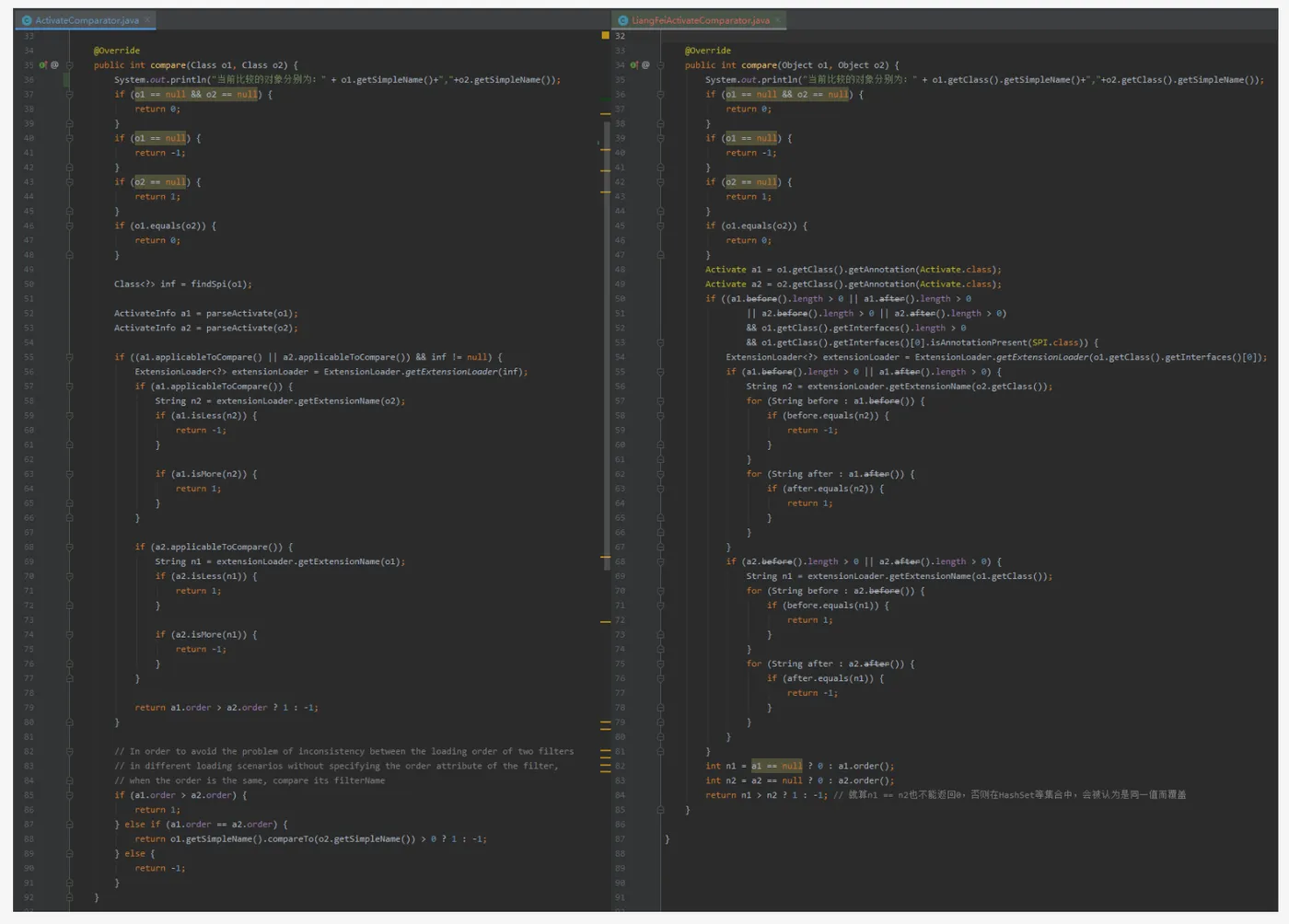Click 'parseActivate(o2)' in the code
The image size is (1289, 924).
coord(251,329)
